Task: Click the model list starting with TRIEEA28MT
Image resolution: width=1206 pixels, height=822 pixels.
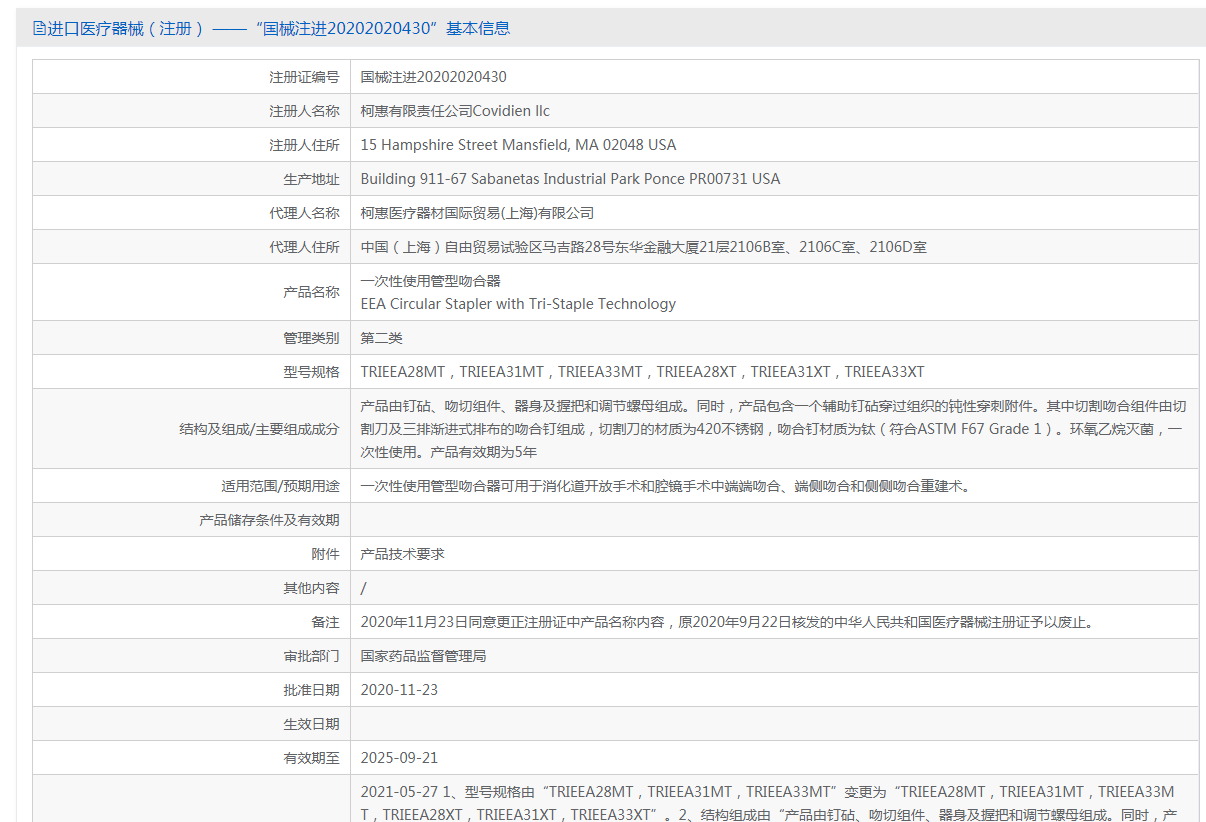Action: click(642, 372)
